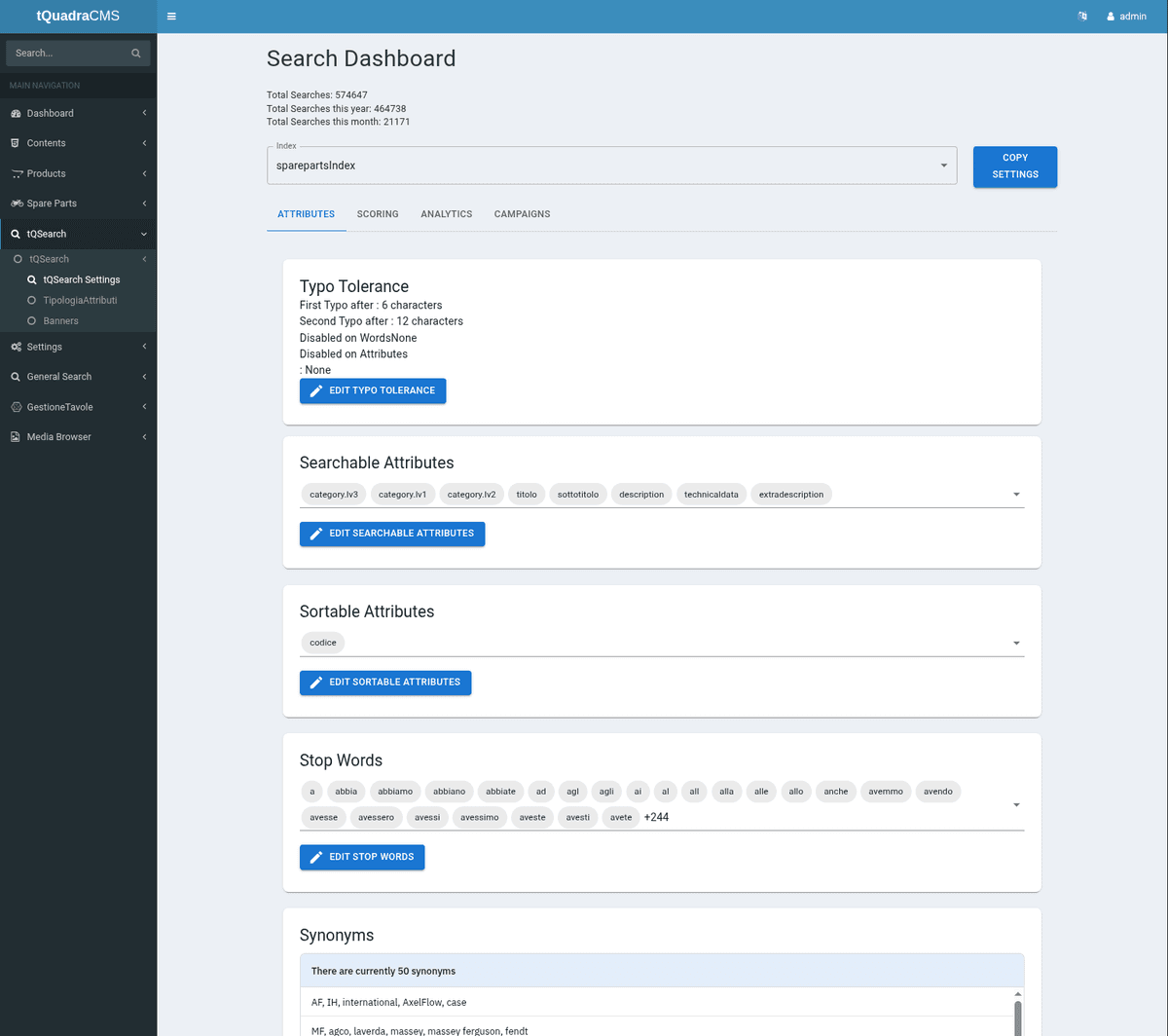This screenshot has width=1168, height=1036.
Task: Expand the Stop Words list arrow
Action: pyautogui.click(x=1016, y=804)
